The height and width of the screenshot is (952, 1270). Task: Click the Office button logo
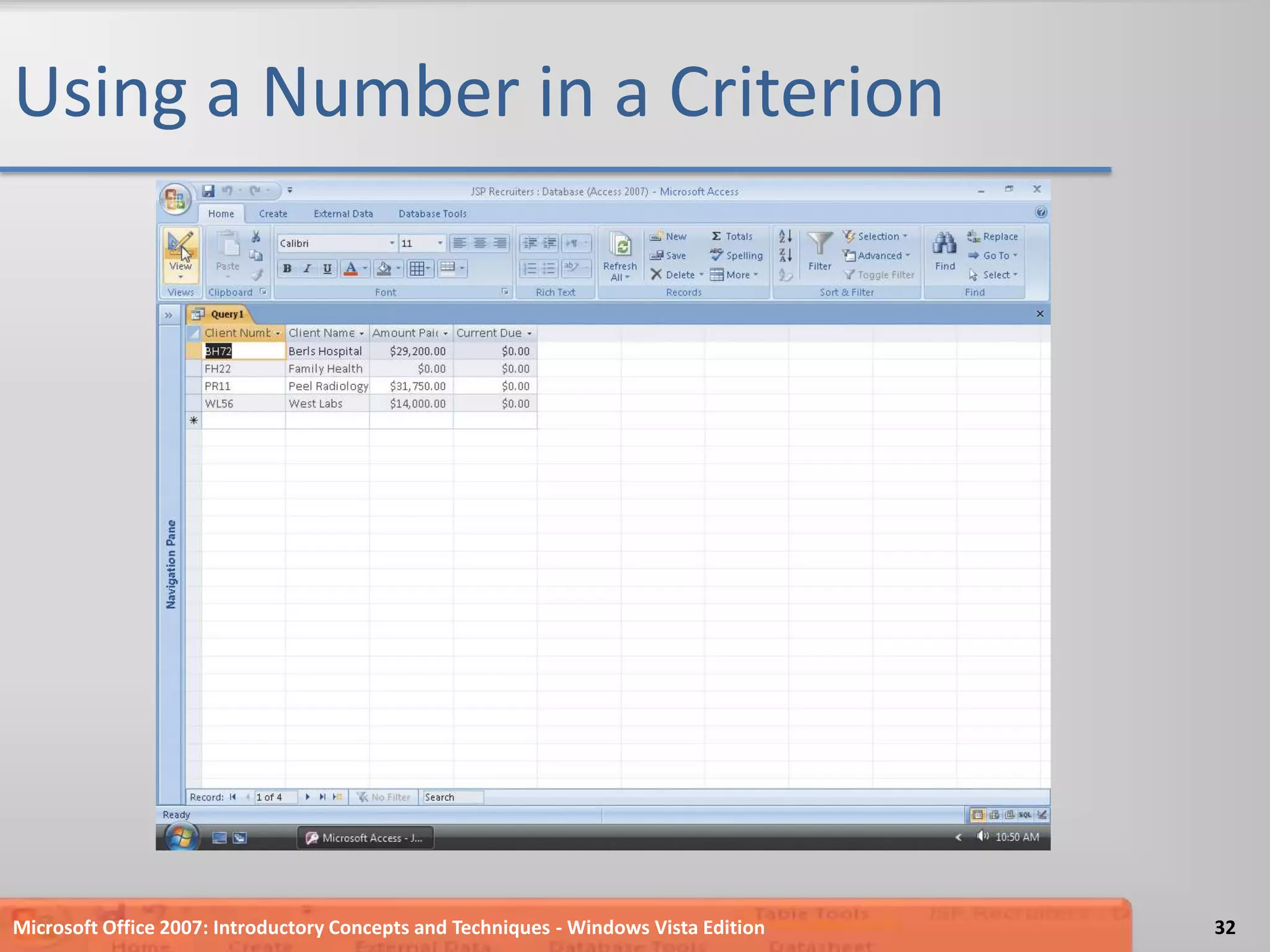pyautogui.click(x=175, y=200)
